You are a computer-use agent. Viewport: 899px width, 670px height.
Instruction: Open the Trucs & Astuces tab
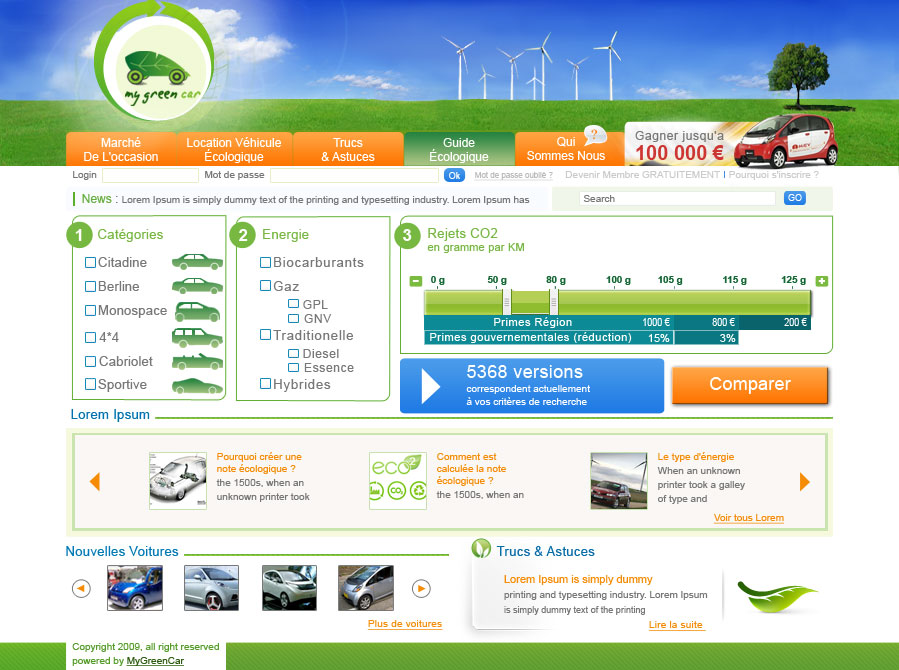tap(348, 149)
